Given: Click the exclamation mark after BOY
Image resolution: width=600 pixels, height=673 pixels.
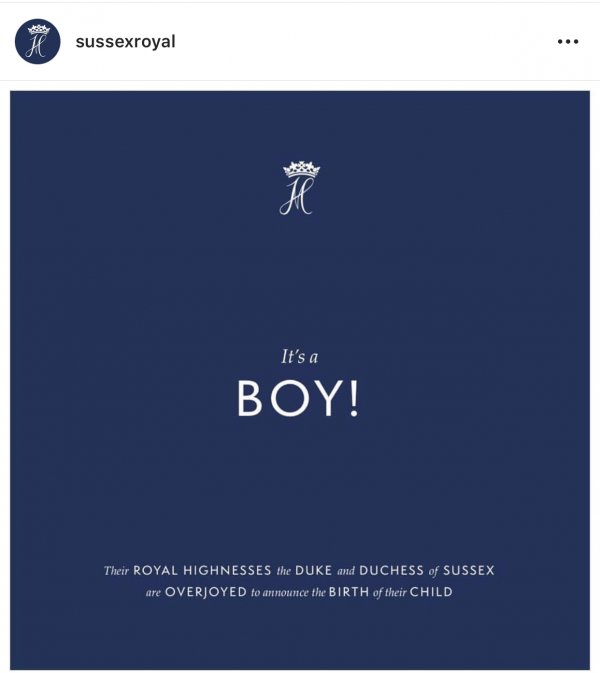Looking at the screenshot, I should pyautogui.click(x=354, y=398).
